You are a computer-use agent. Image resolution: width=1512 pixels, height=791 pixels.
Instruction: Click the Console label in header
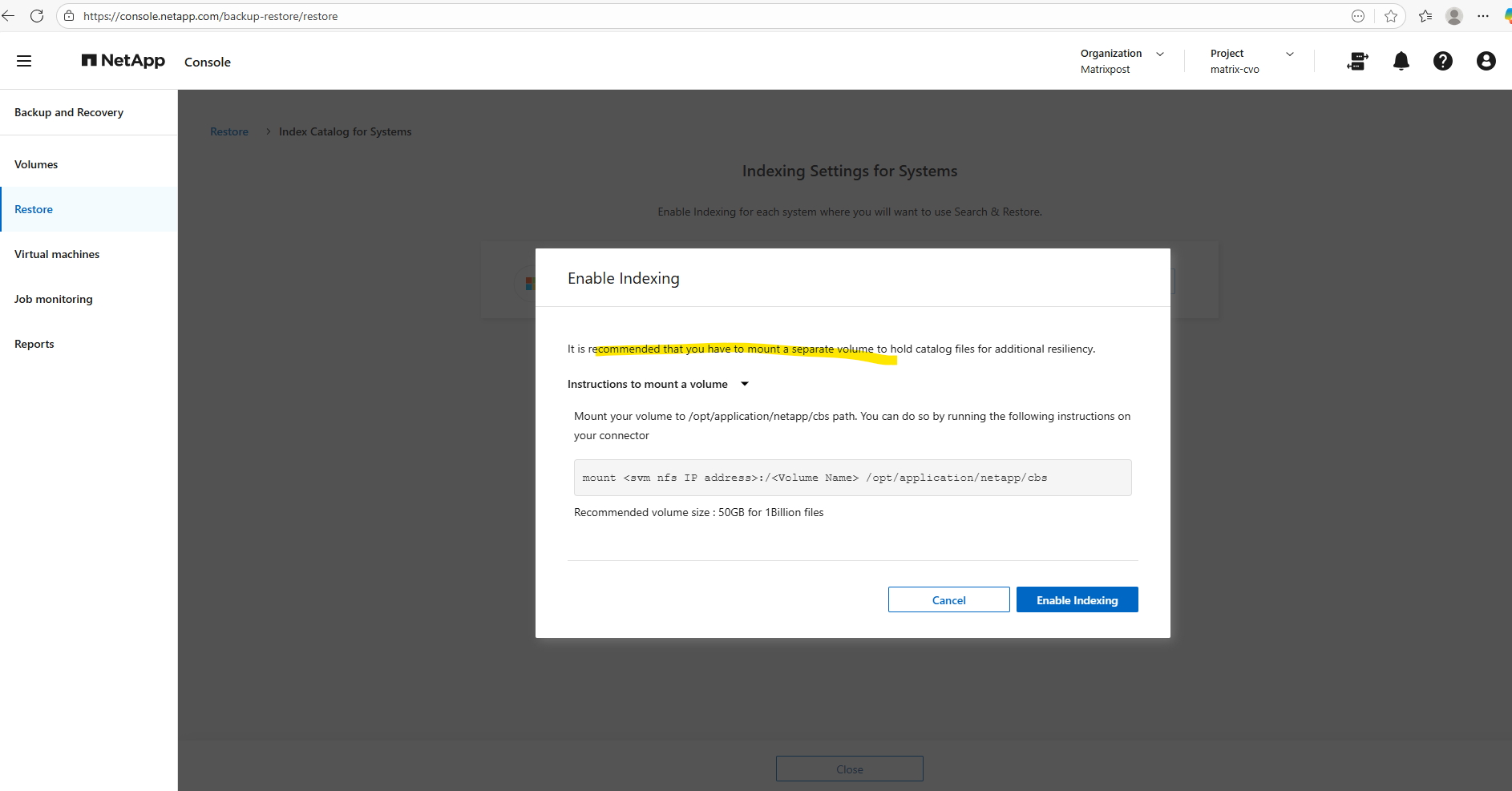pyautogui.click(x=208, y=62)
